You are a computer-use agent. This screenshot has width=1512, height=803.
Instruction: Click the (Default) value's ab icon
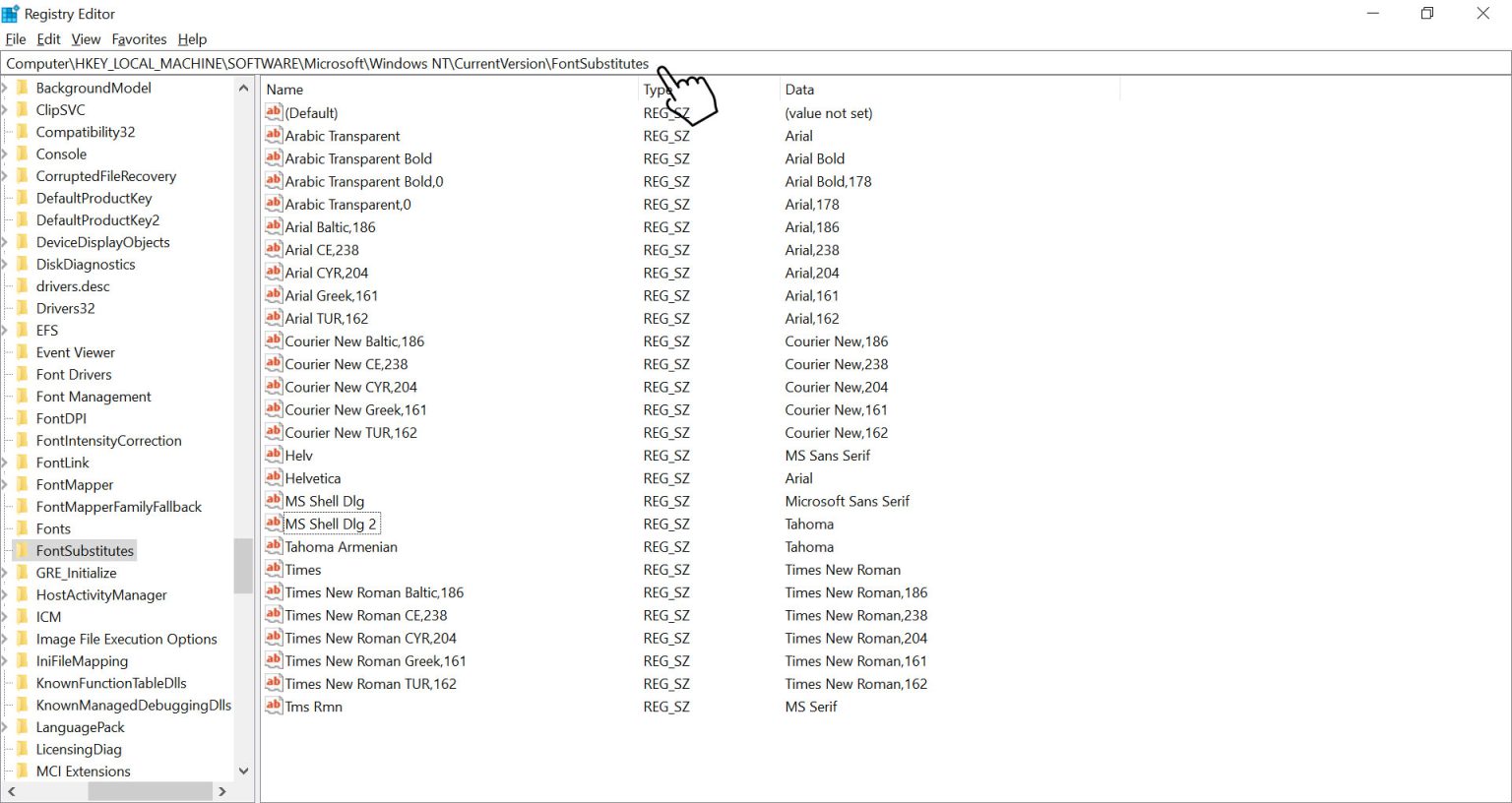click(274, 112)
